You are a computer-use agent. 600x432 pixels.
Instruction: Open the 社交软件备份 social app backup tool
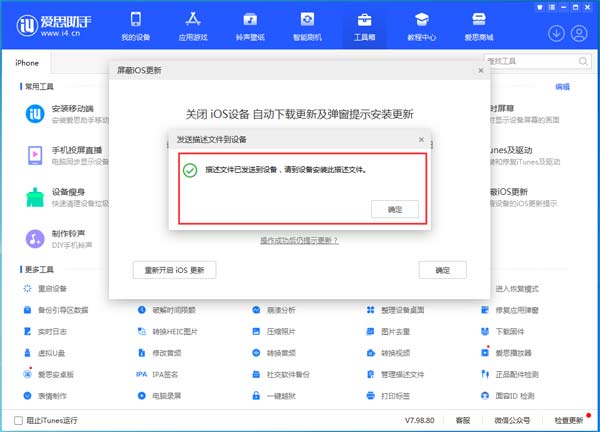click(x=281, y=374)
